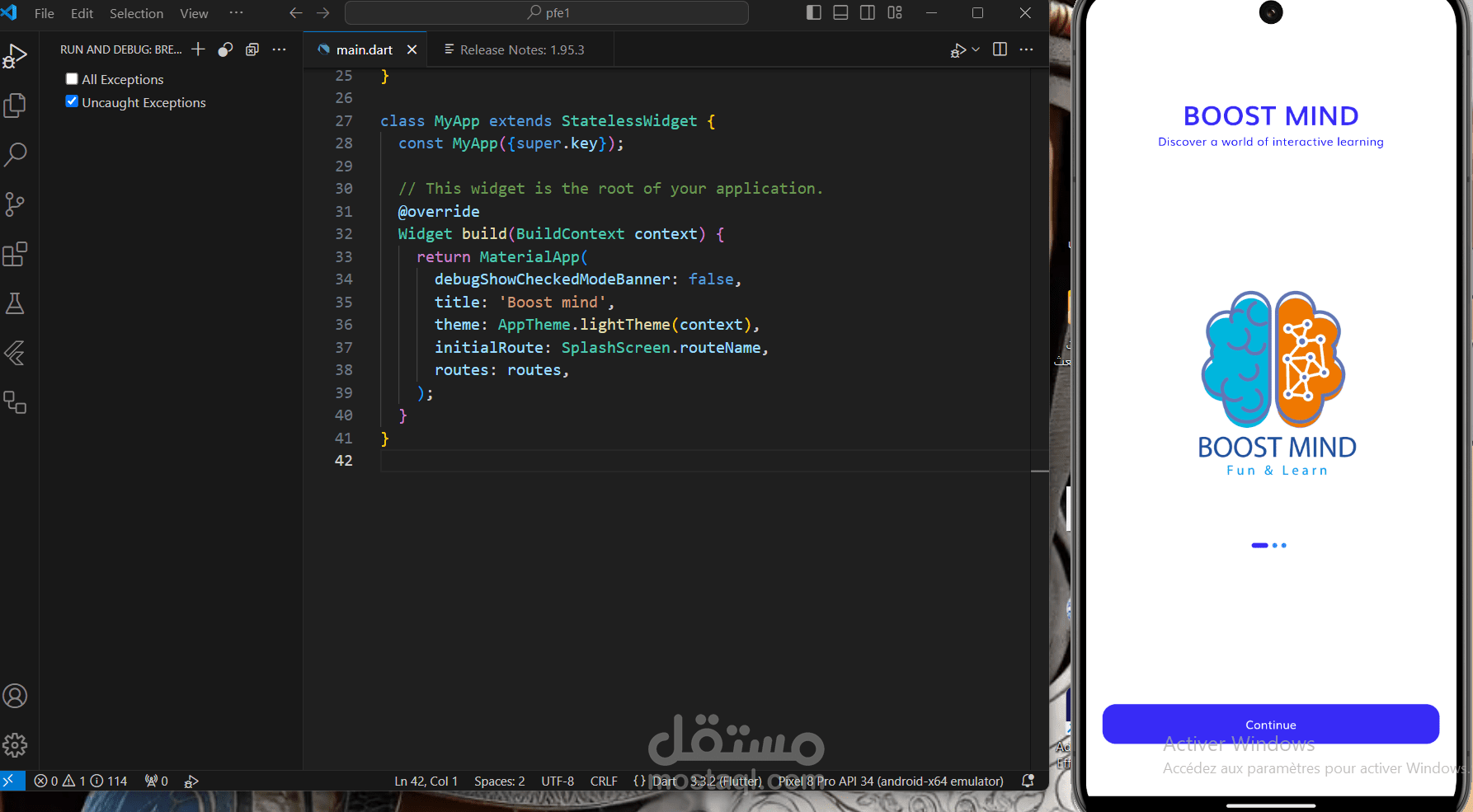This screenshot has width=1473, height=812.
Task: Open the Testing flask view
Action: tap(15, 303)
